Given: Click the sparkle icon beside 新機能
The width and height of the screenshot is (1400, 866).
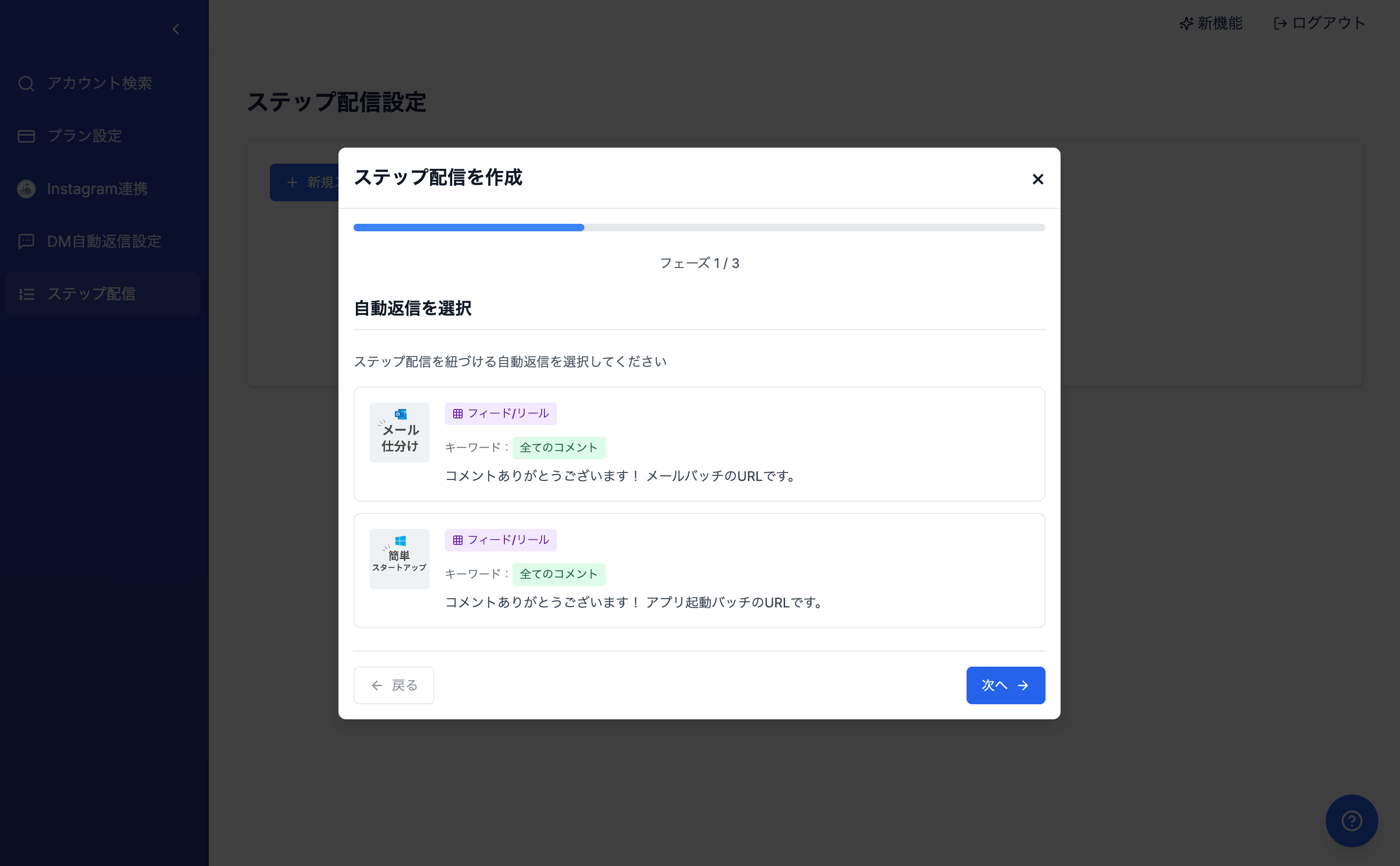Looking at the screenshot, I should pos(1187,24).
